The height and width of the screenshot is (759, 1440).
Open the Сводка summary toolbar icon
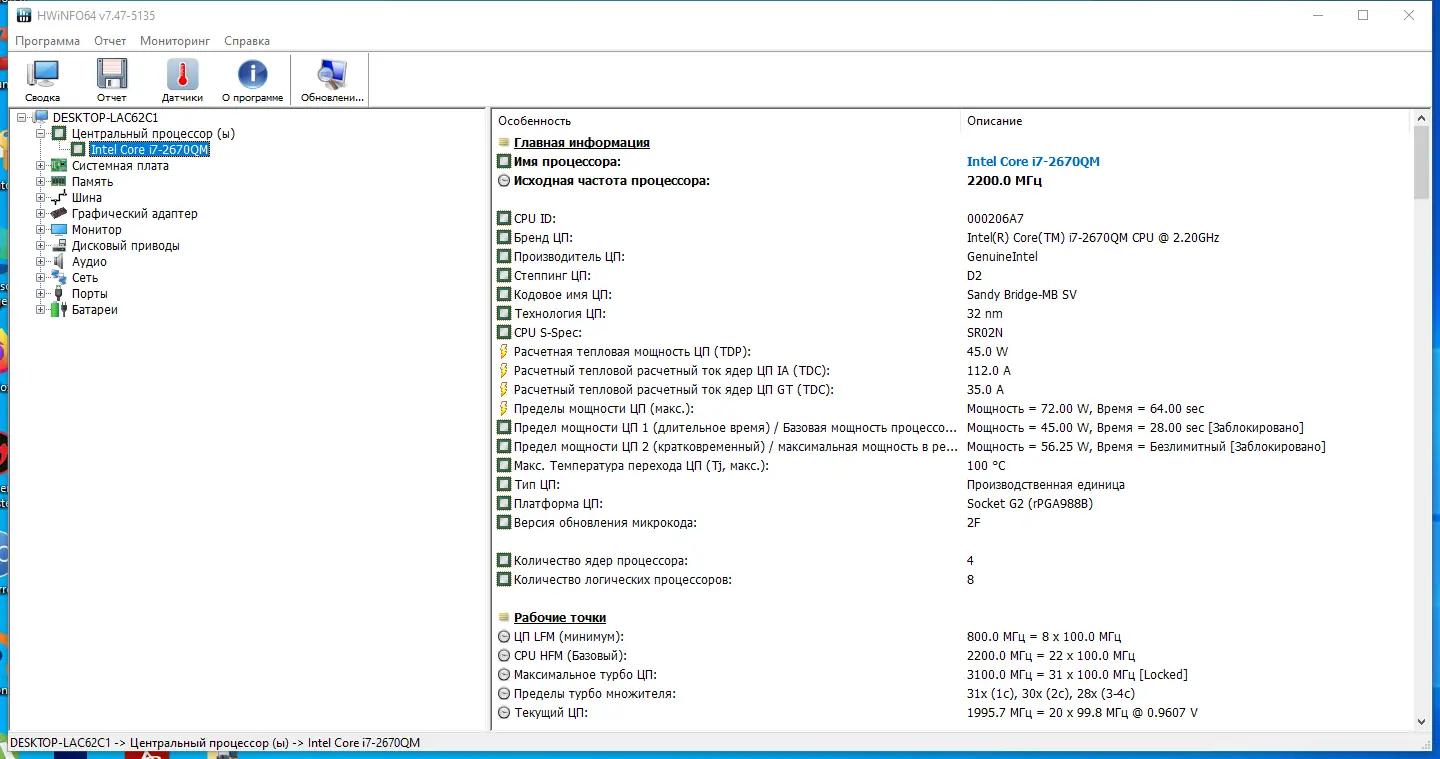(43, 80)
